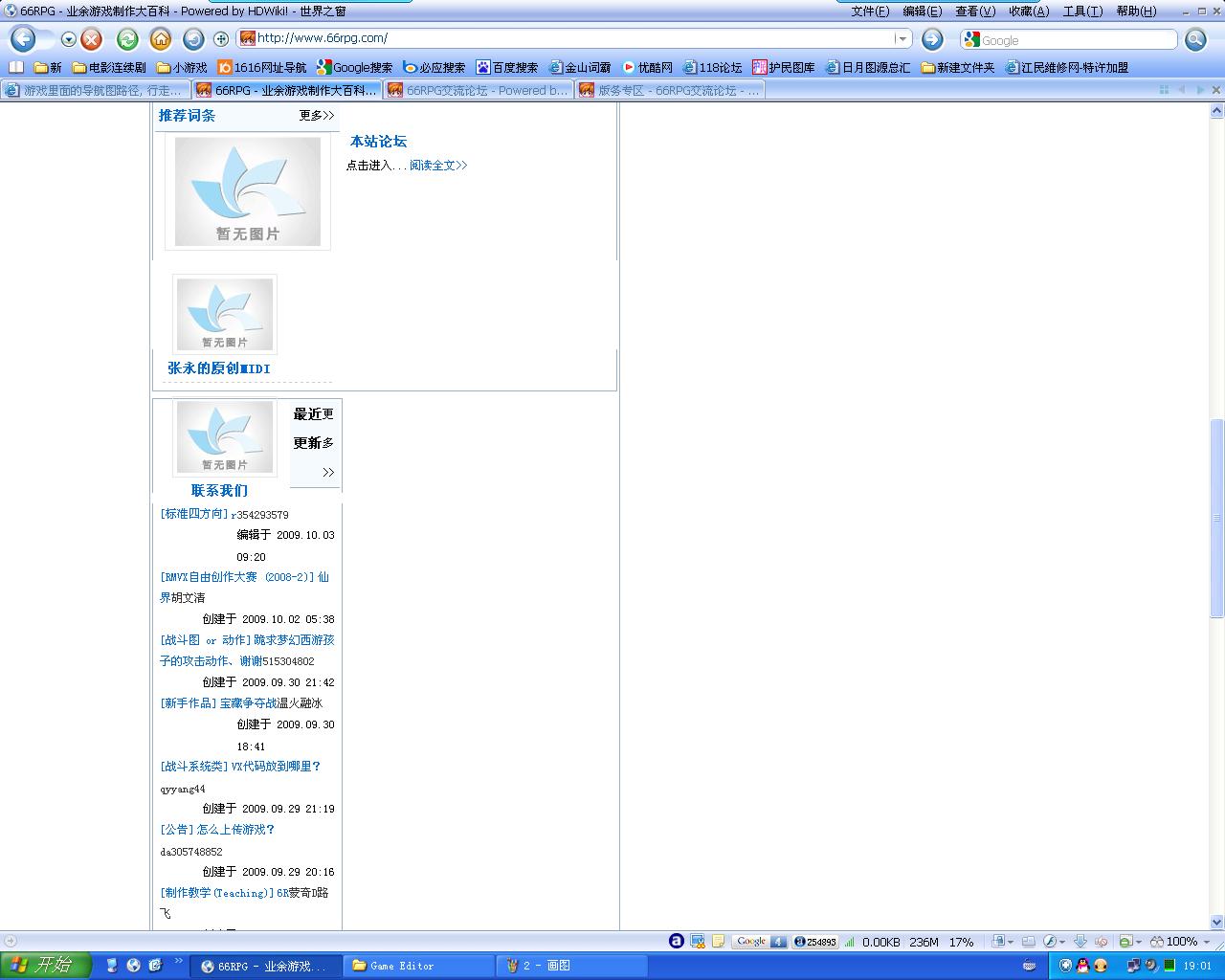1225x980 pixels.
Task: Click the download arrow icon in status bar
Action: click(x=1080, y=942)
